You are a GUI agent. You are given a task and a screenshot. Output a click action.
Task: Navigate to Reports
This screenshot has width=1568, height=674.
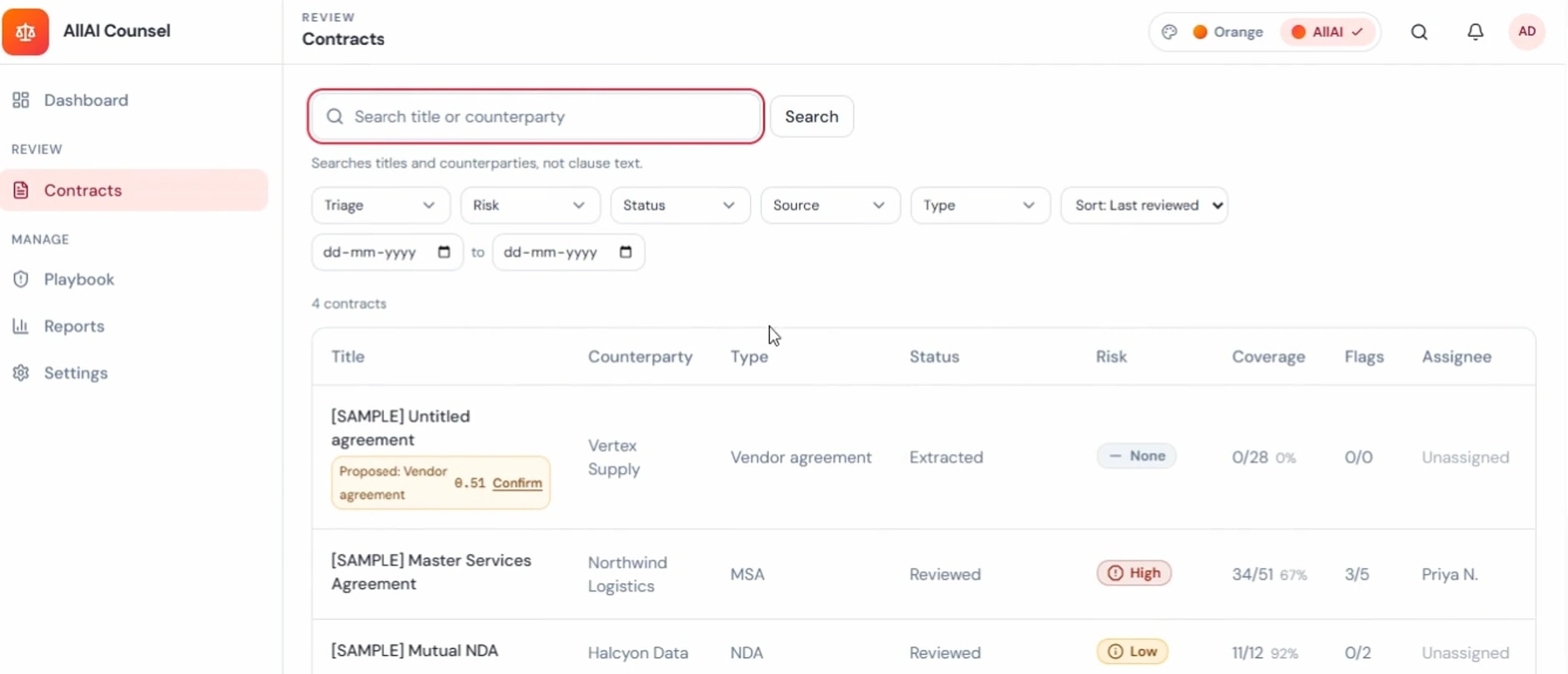tap(133, 326)
